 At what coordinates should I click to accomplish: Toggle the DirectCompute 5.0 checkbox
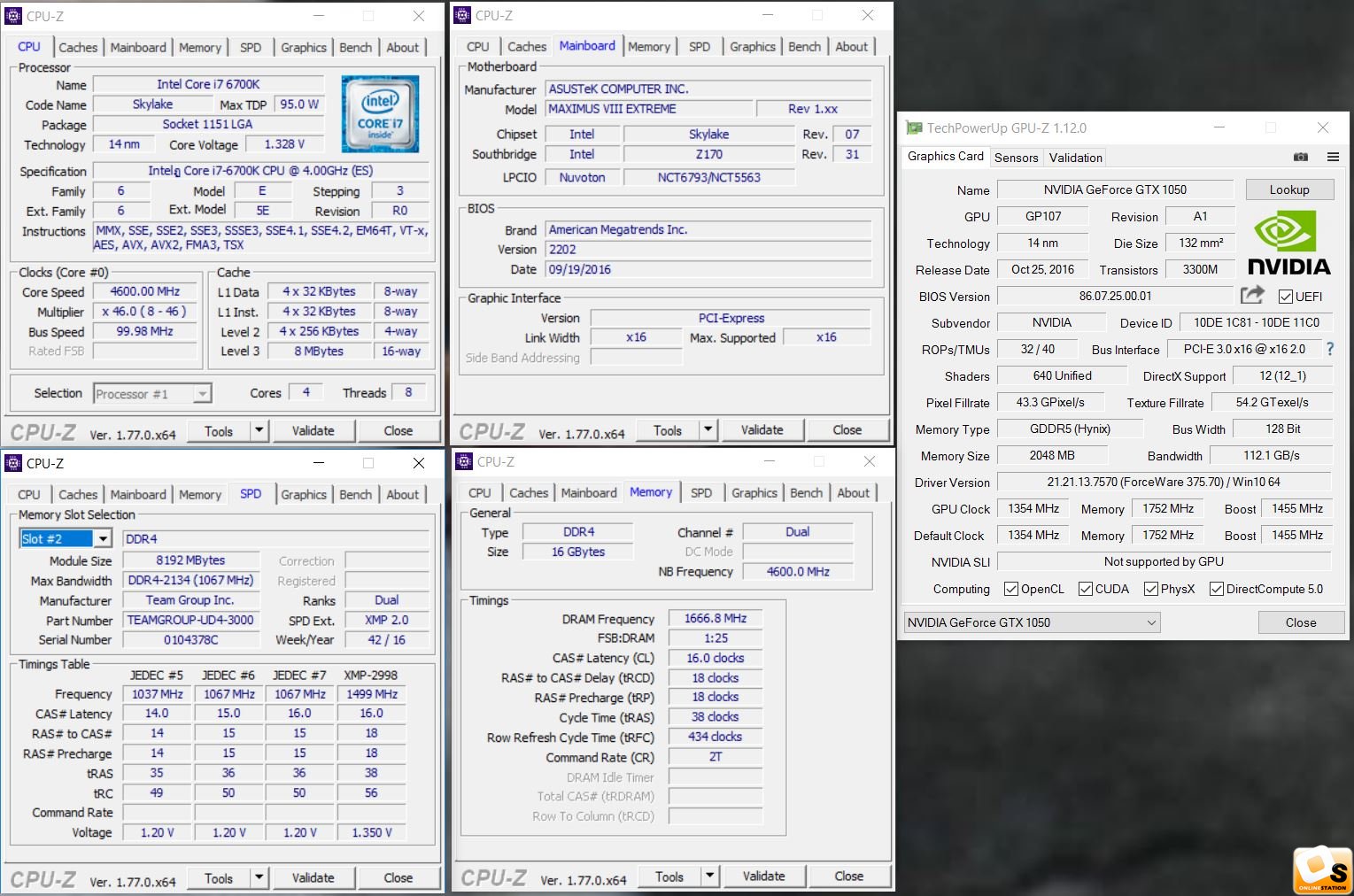tap(1217, 589)
